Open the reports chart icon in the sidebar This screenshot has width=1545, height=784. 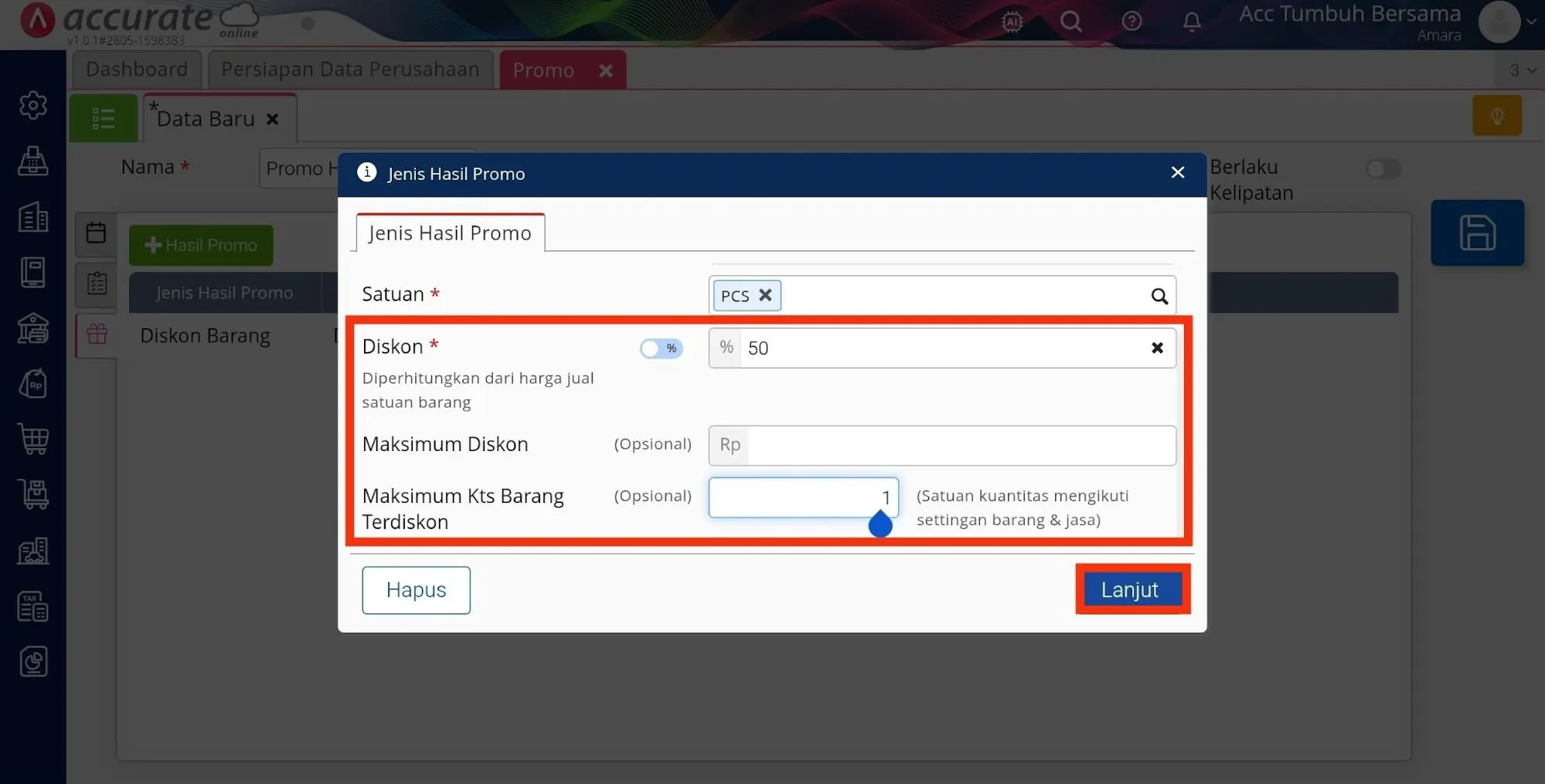[x=32, y=662]
